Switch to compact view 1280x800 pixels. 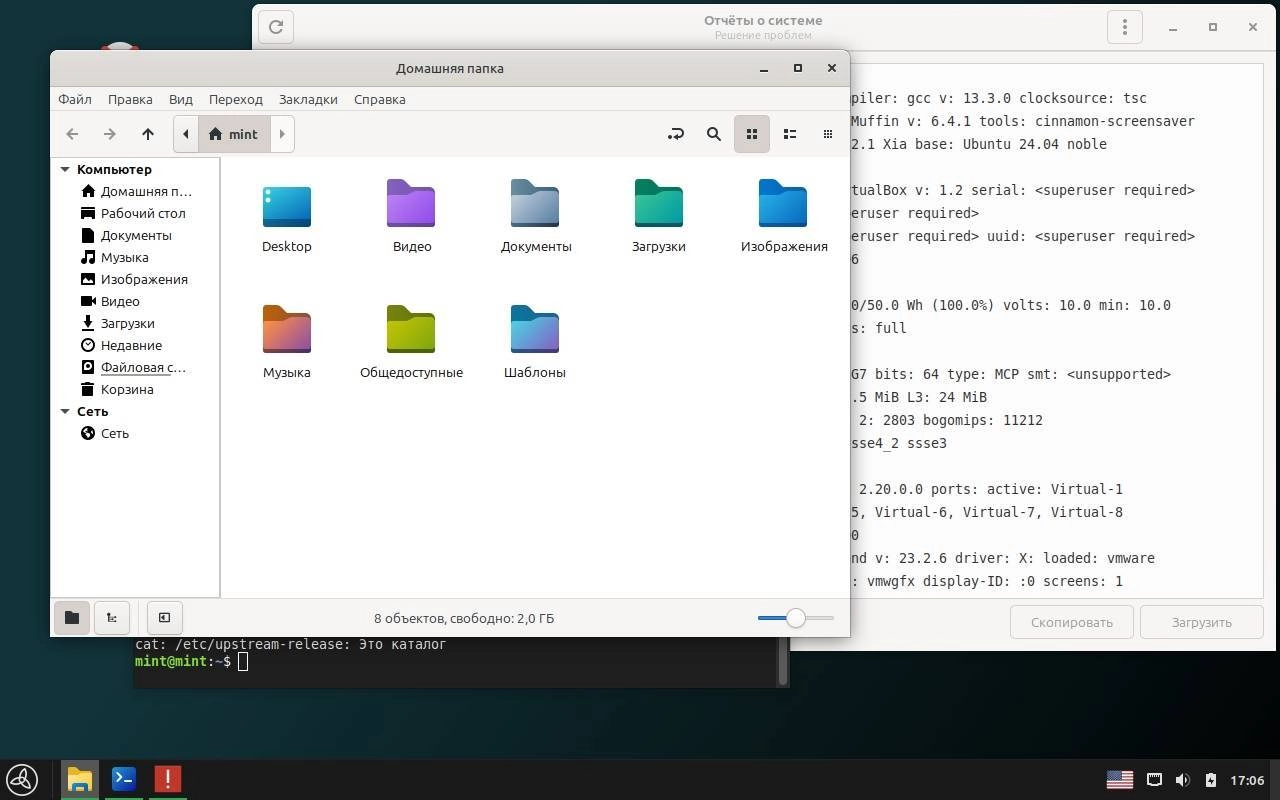pyautogui.click(x=828, y=134)
